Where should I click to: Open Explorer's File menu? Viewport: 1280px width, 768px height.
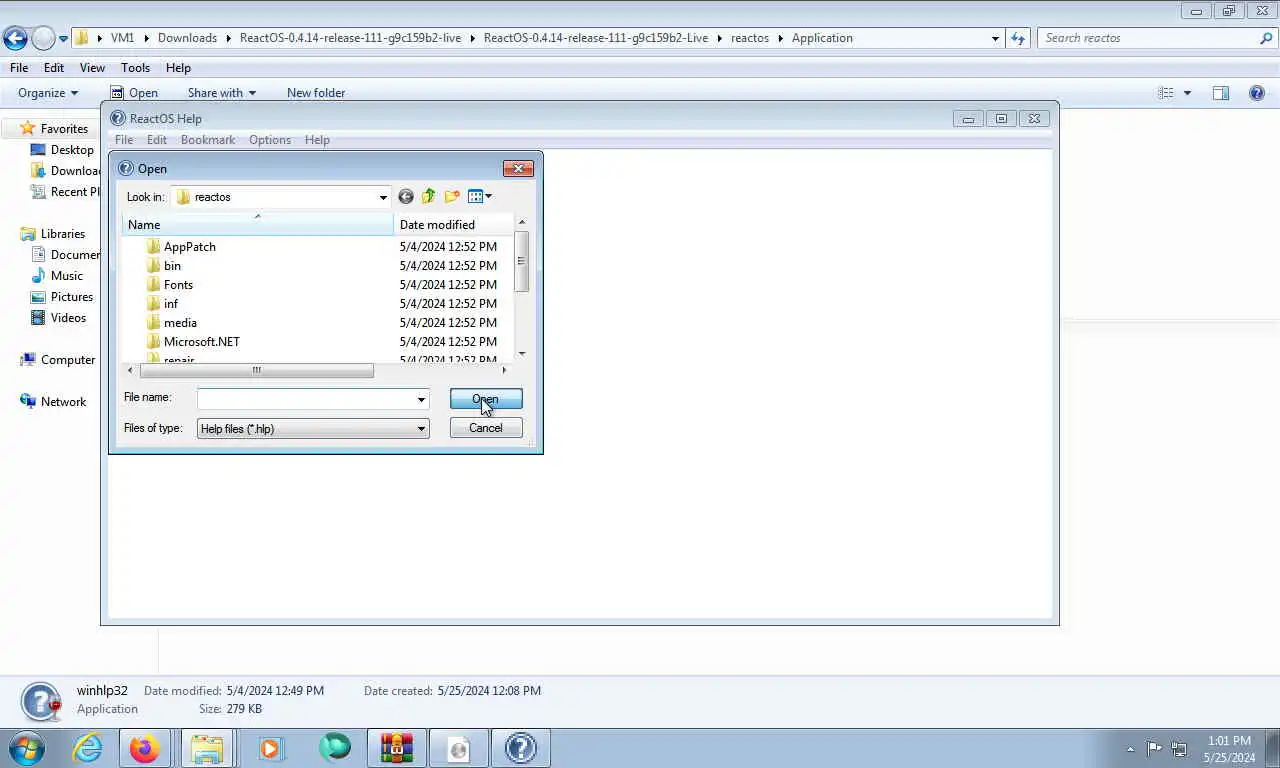click(19, 68)
